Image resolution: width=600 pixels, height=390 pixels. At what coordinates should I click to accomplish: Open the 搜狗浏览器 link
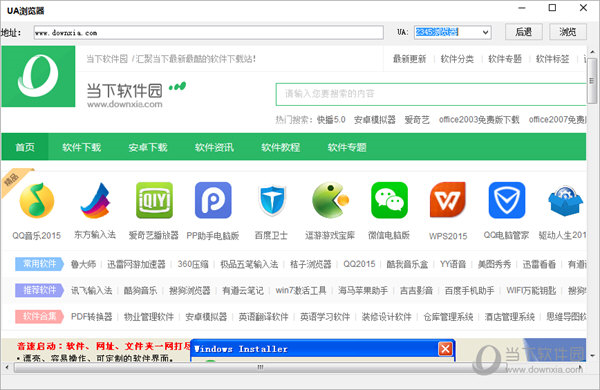pos(190,290)
